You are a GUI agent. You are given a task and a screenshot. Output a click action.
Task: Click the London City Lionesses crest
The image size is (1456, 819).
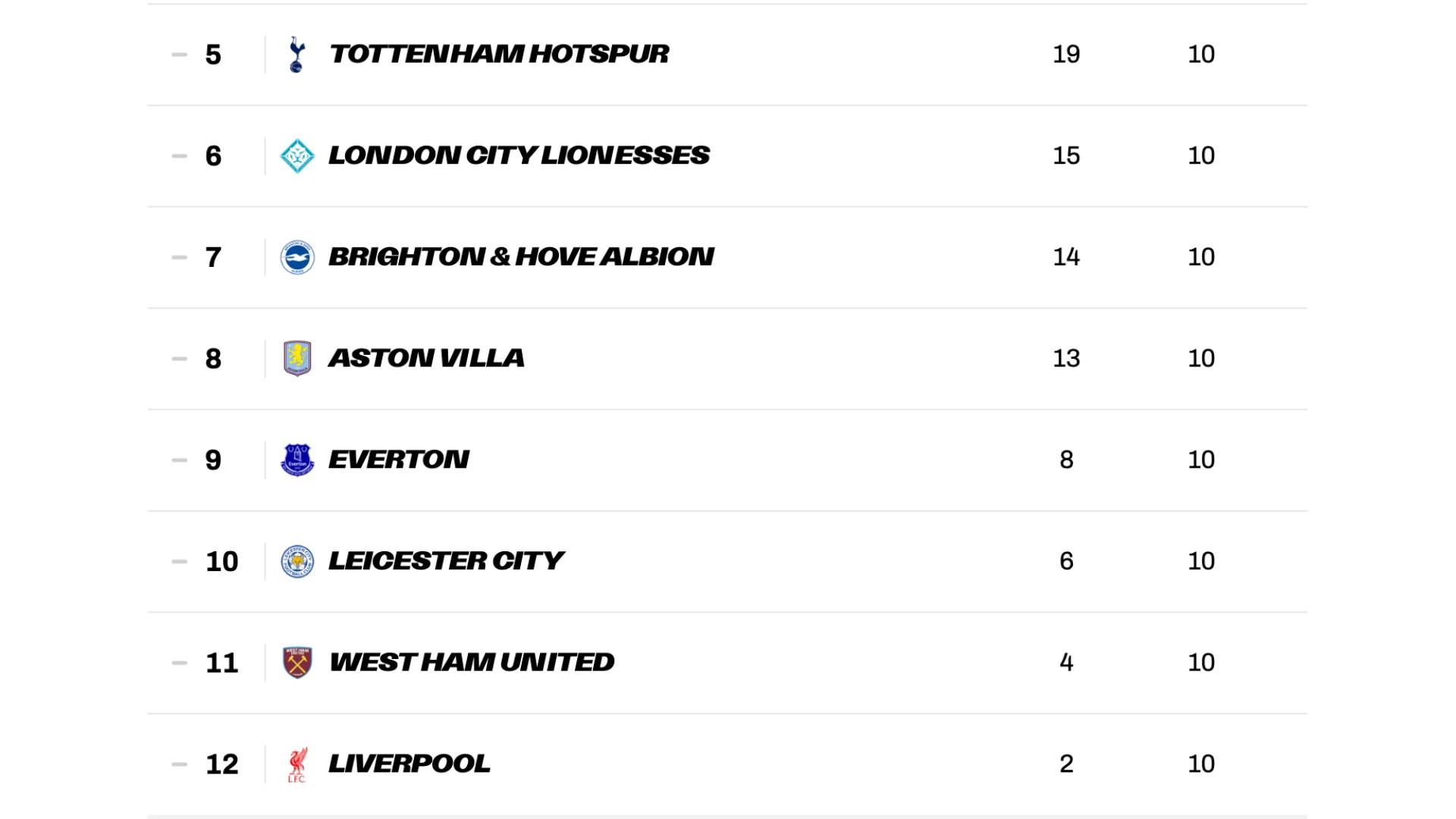[x=297, y=156]
